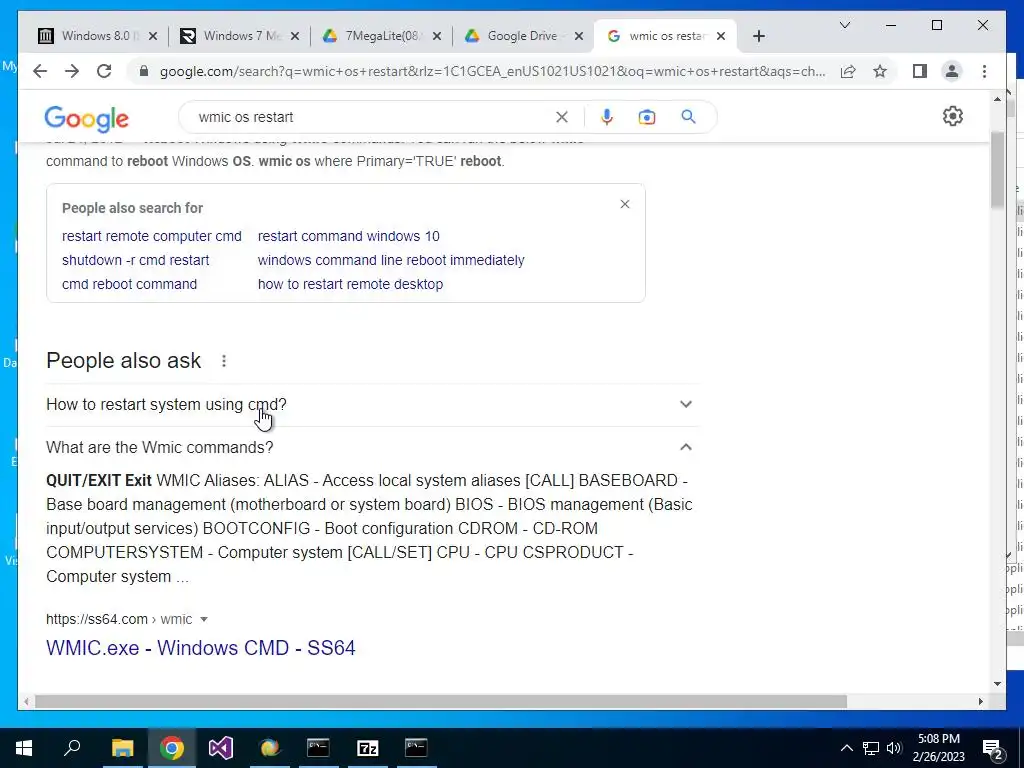View site information via the lock icon
The height and width of the screenshot is (768, 1024).
tap(144, 71)
